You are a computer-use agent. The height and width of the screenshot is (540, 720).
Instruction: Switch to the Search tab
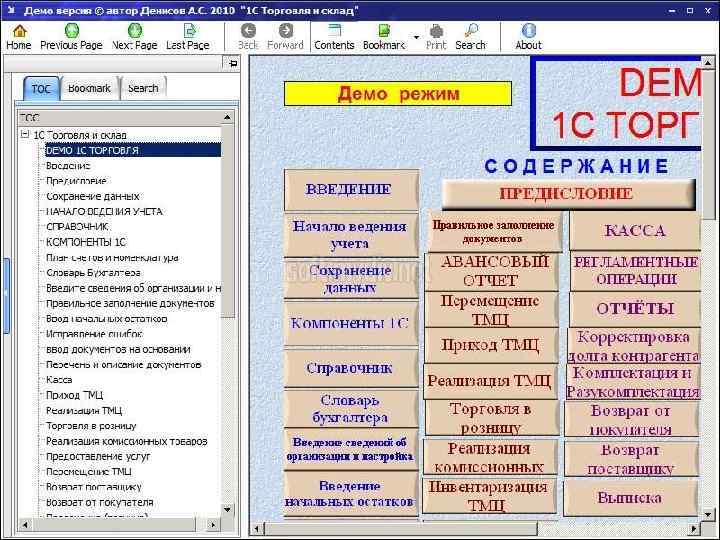[143, 88]
